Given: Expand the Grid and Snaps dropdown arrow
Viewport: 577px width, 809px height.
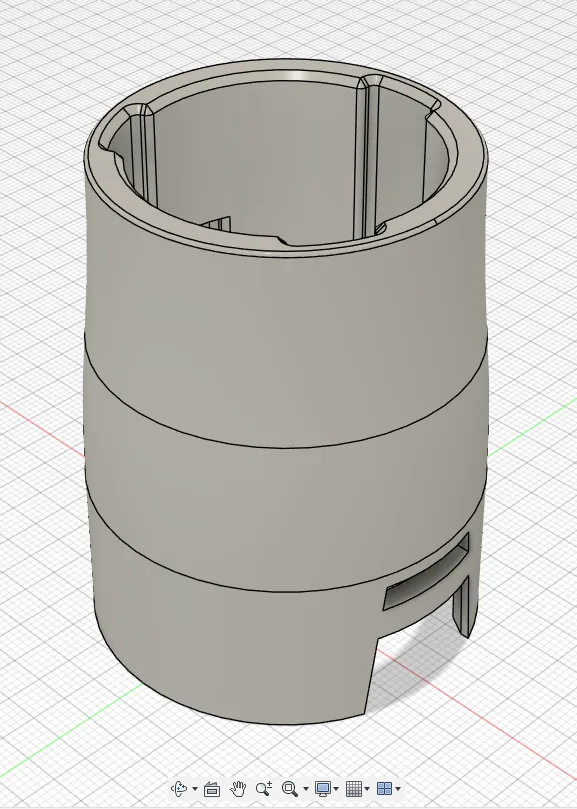Looking at the screenshot, I should (367, 789).
